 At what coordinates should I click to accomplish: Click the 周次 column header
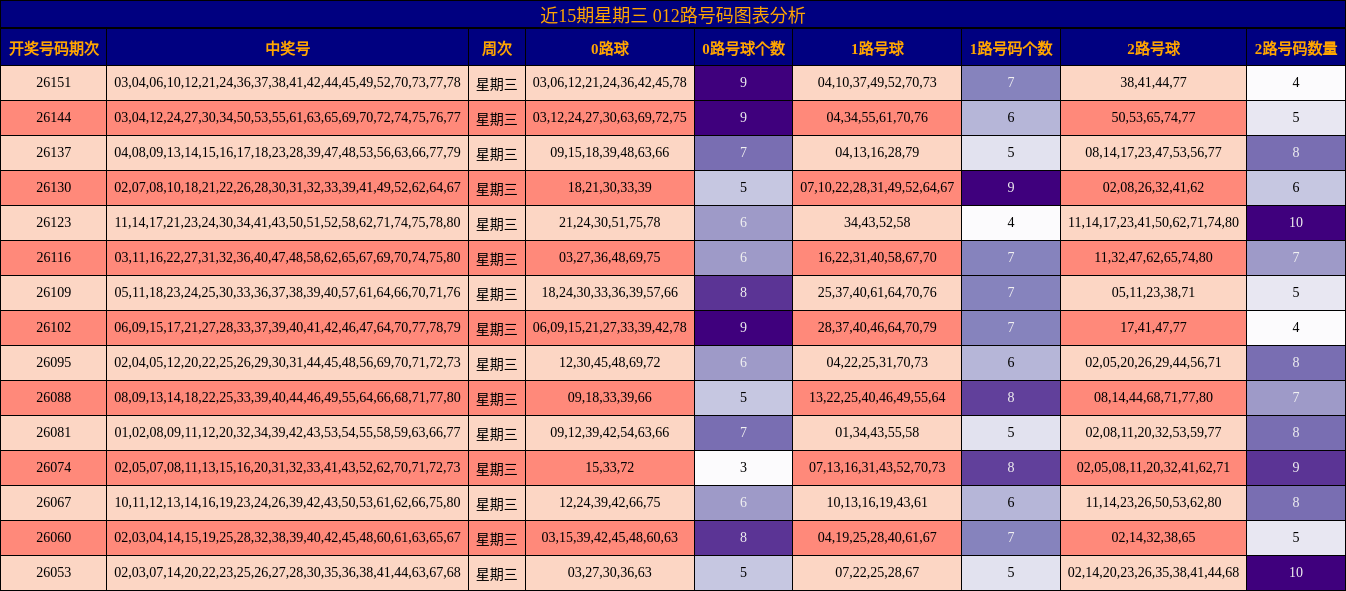point(497,48)
